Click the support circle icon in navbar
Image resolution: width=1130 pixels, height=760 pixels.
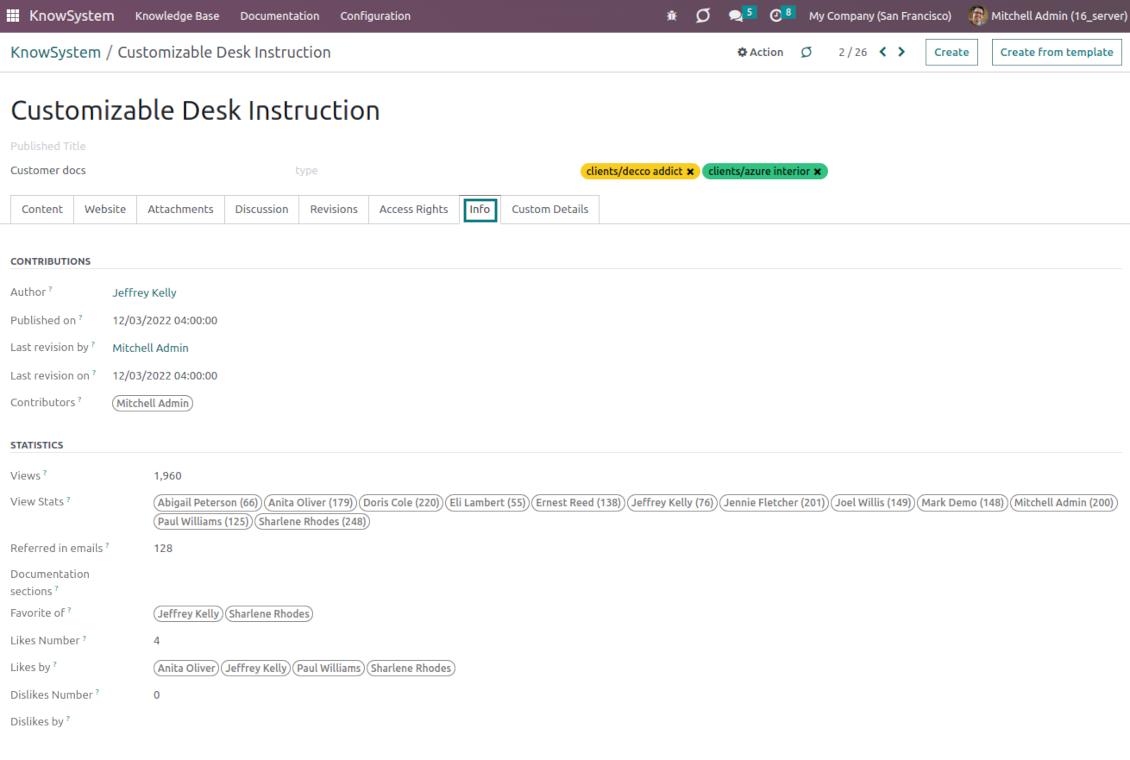[703, 15]
